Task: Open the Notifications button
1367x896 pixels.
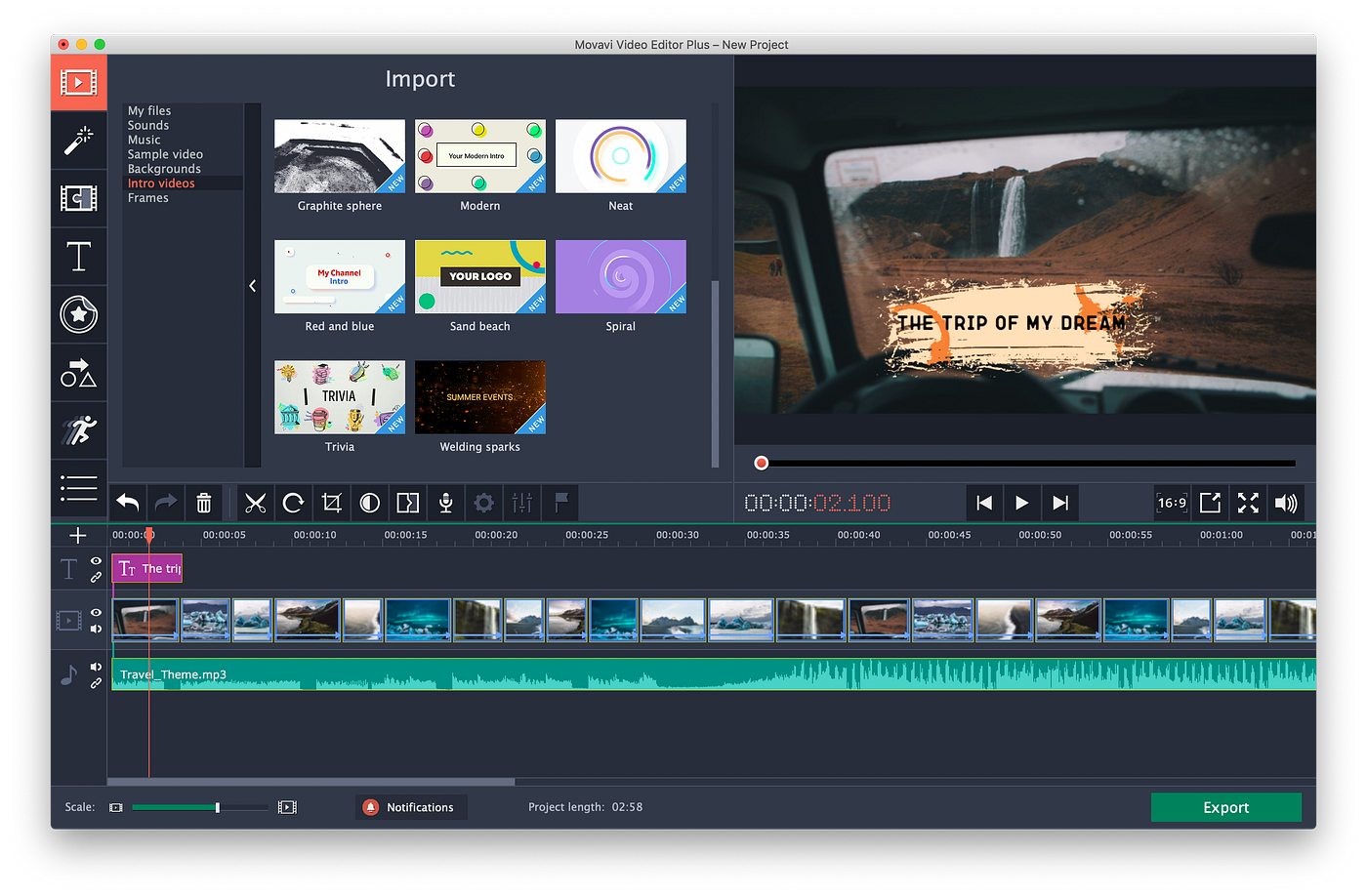Action: pos(411,807)
